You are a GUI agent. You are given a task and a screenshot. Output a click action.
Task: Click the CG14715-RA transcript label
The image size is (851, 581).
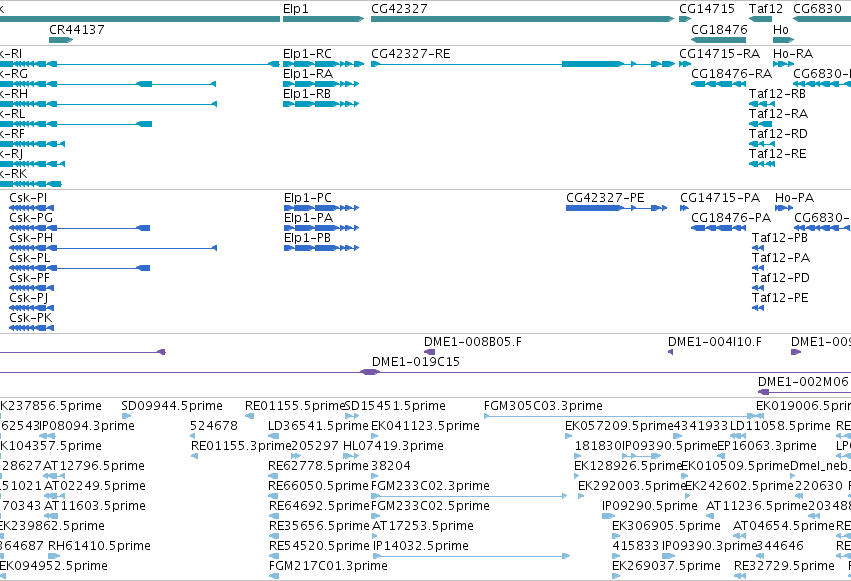pos(720,54)
